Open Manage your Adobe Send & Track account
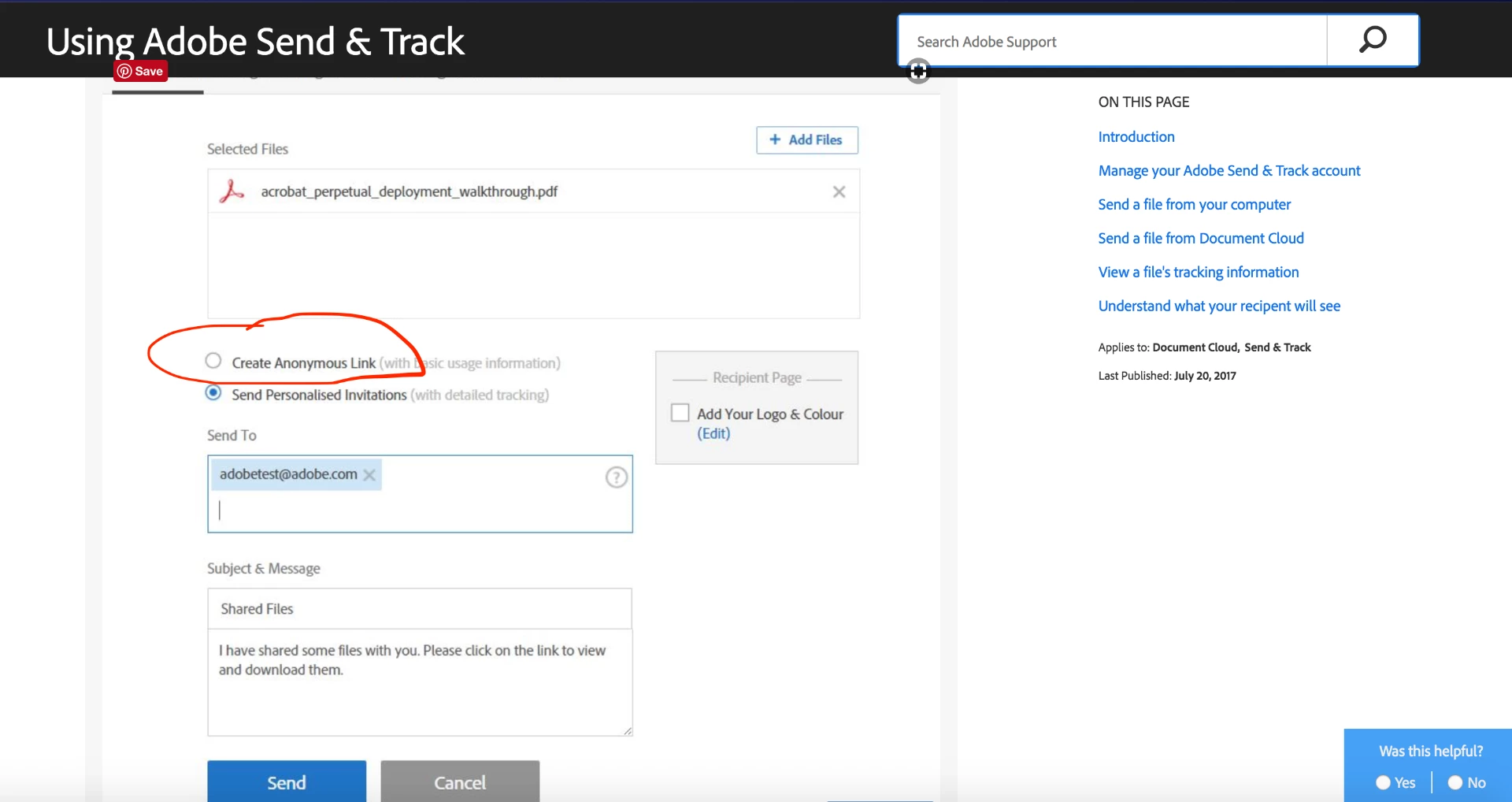 point(1229,171)
